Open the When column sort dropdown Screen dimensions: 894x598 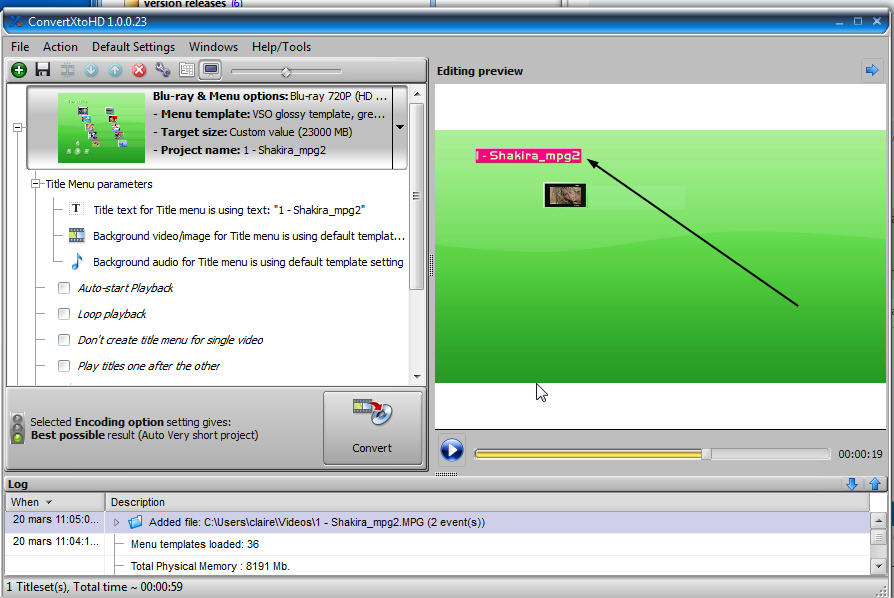pyautogui.click(x=49, y=502)
